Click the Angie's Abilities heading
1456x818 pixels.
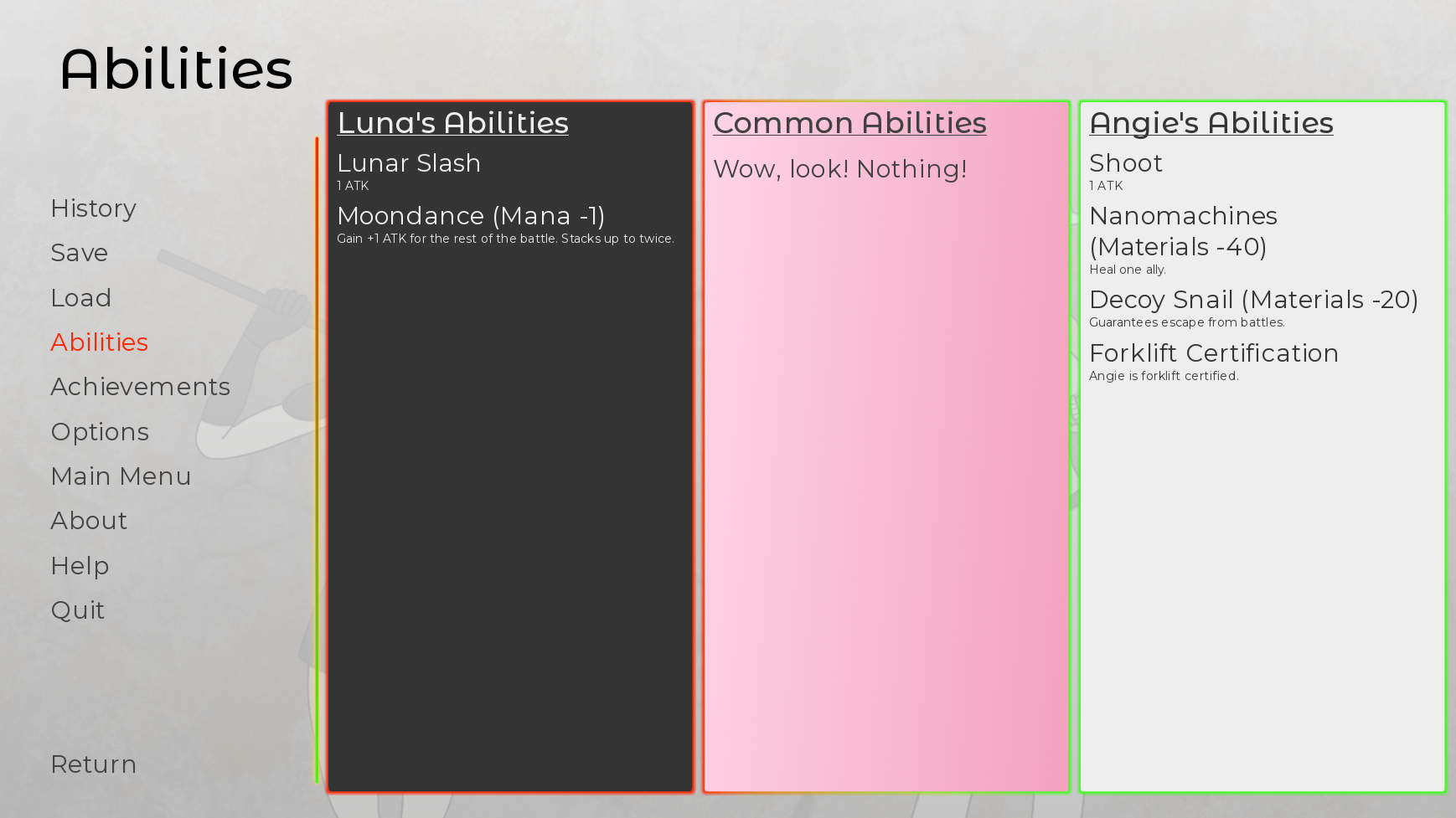tap(1211, 123)
